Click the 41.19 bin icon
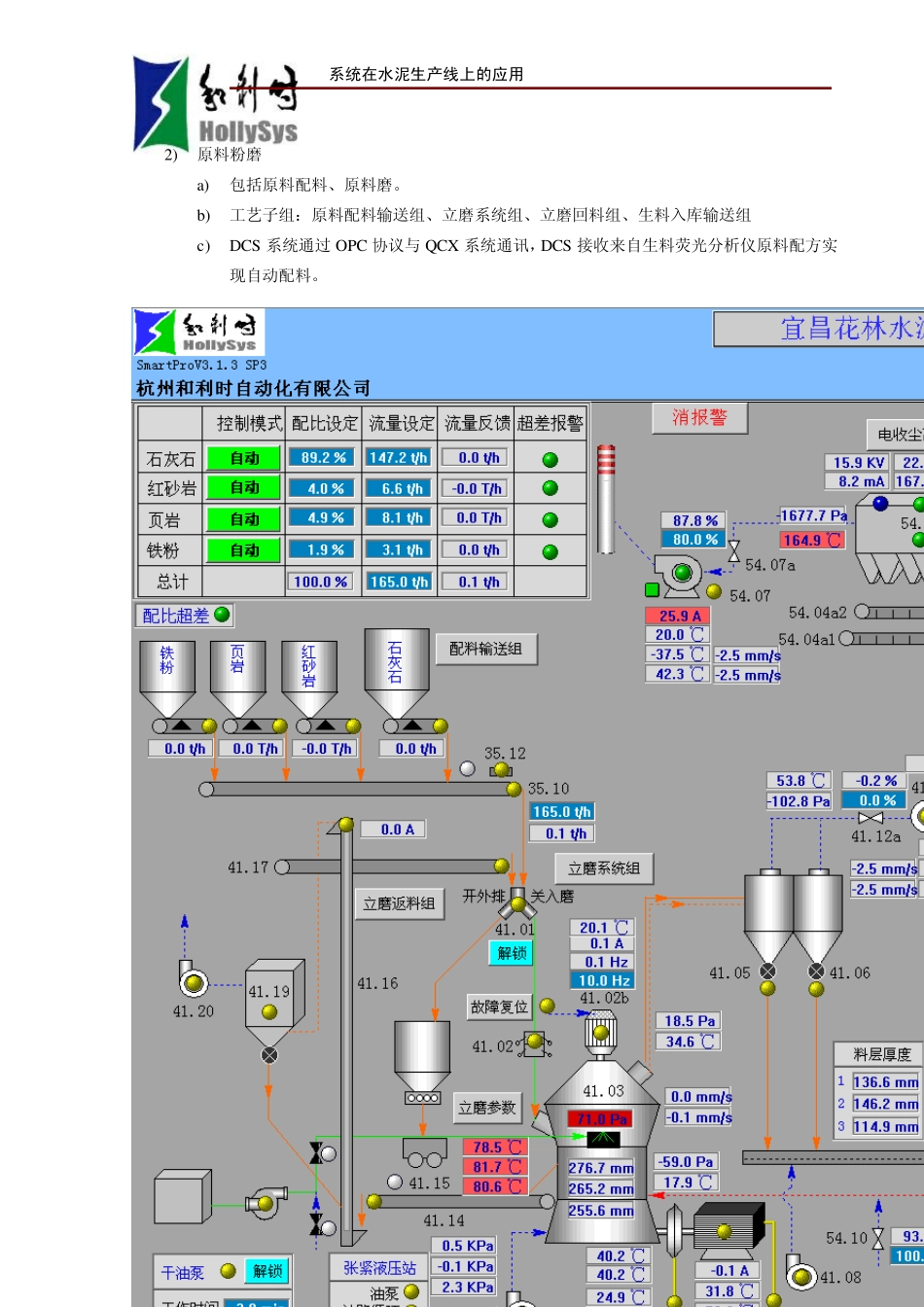 (273, 1002)
